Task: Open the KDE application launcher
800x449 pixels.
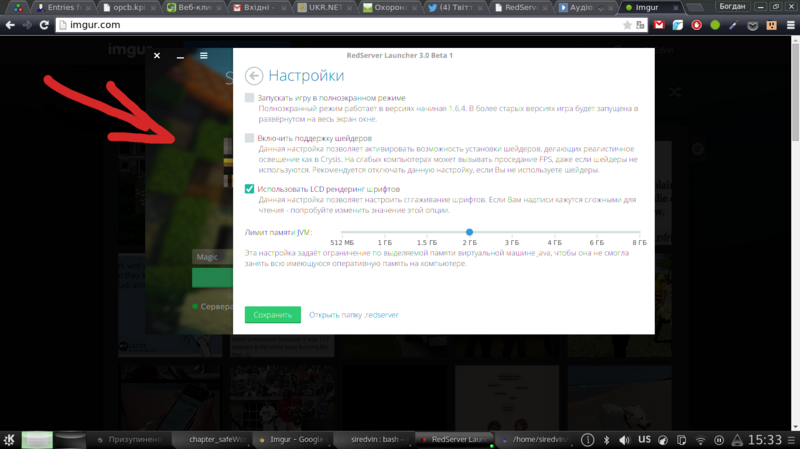Action: pyautogui.click(x=9, y=439)
